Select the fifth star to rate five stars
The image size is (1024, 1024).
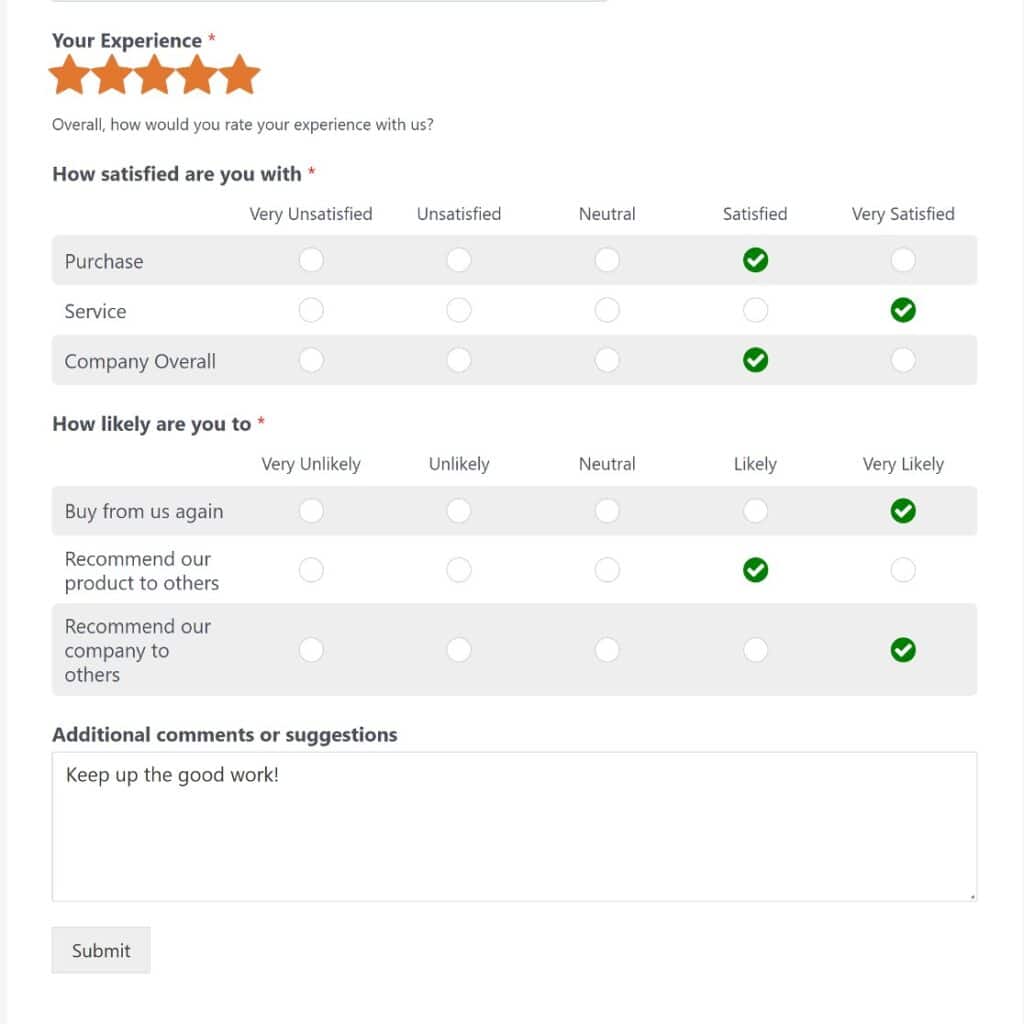[241, 73]
